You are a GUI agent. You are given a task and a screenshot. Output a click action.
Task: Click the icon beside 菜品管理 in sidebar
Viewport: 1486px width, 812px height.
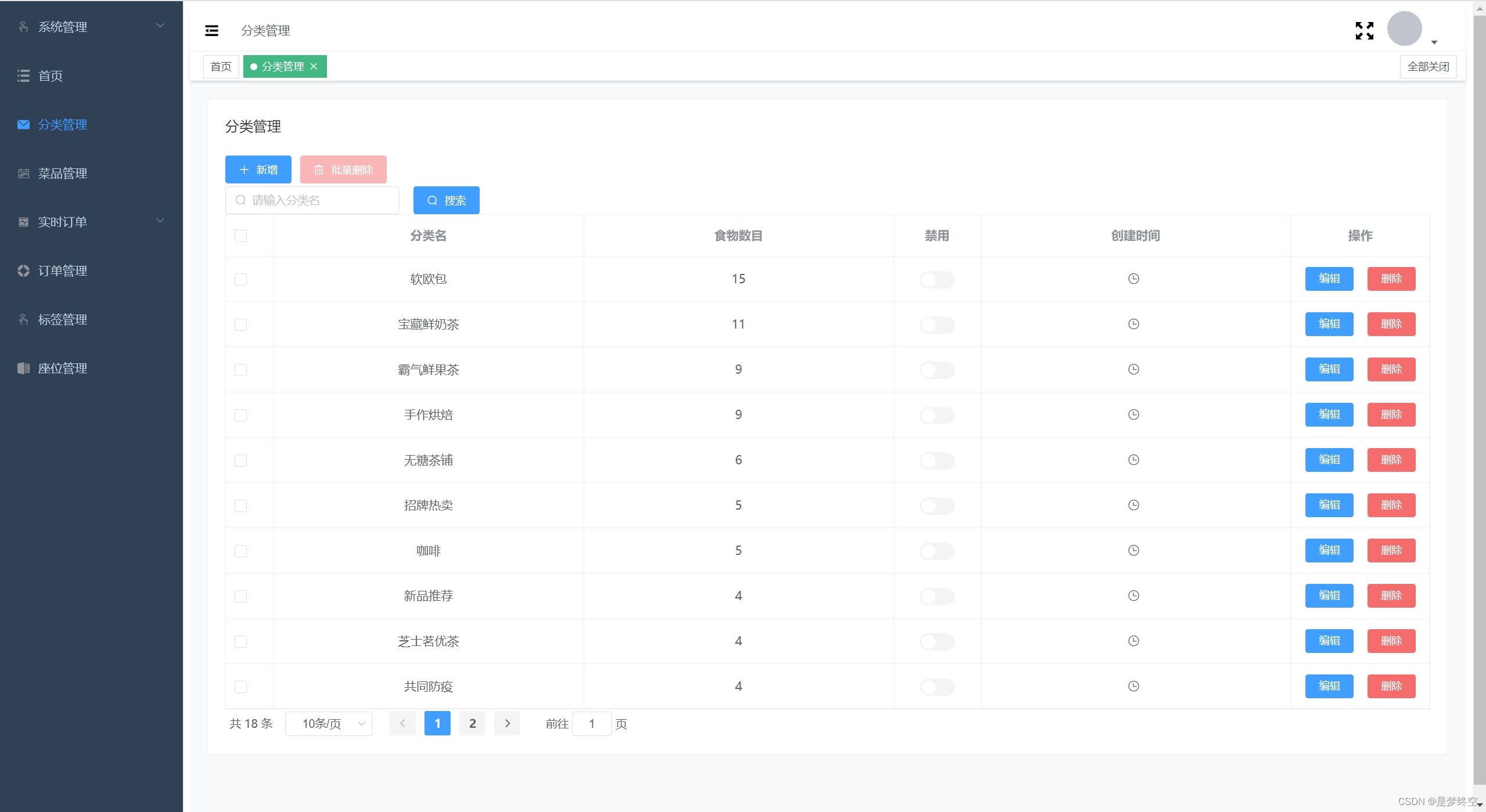coord(23,173)
